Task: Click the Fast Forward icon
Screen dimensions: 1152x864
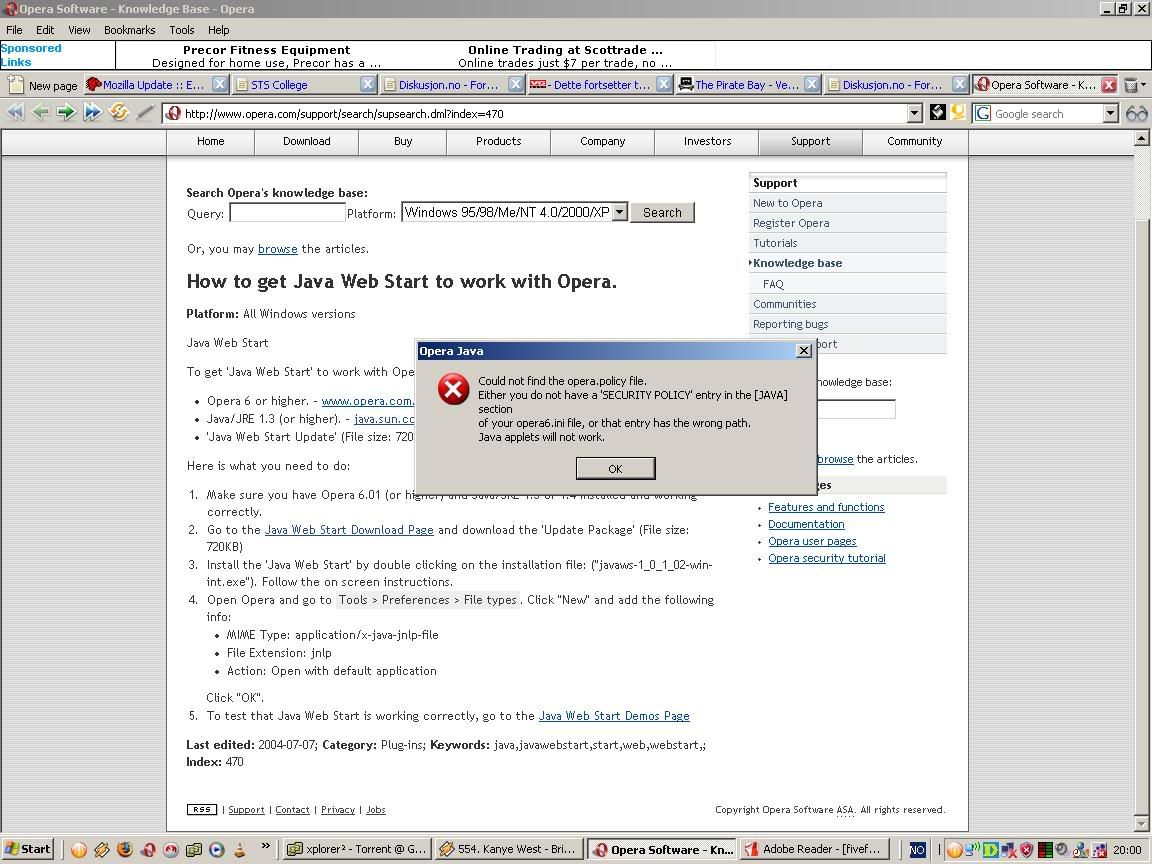Action: (93, 112)
